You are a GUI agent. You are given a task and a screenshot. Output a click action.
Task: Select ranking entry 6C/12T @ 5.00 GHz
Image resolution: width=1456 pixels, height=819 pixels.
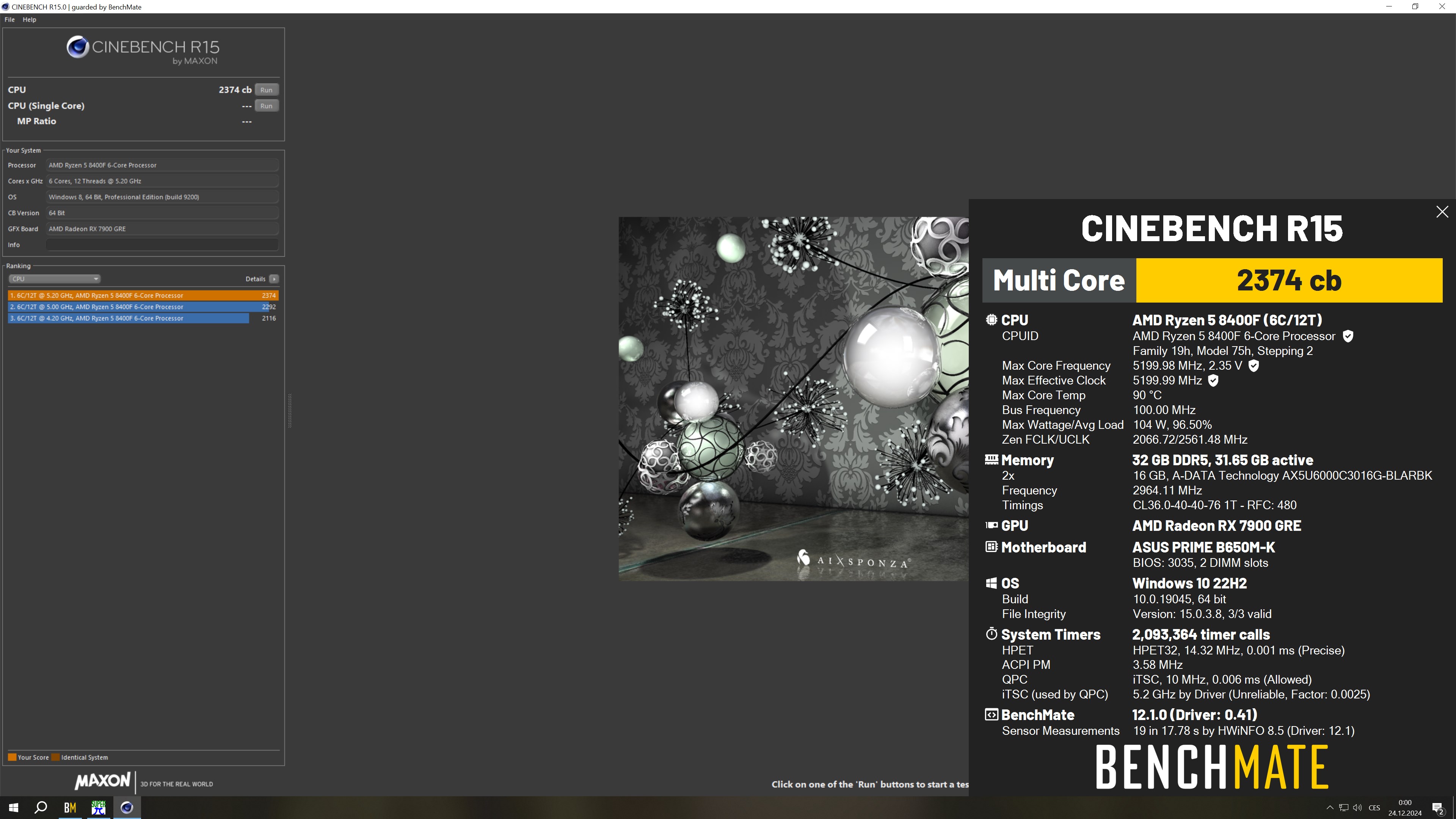click(x=143, y=307)
